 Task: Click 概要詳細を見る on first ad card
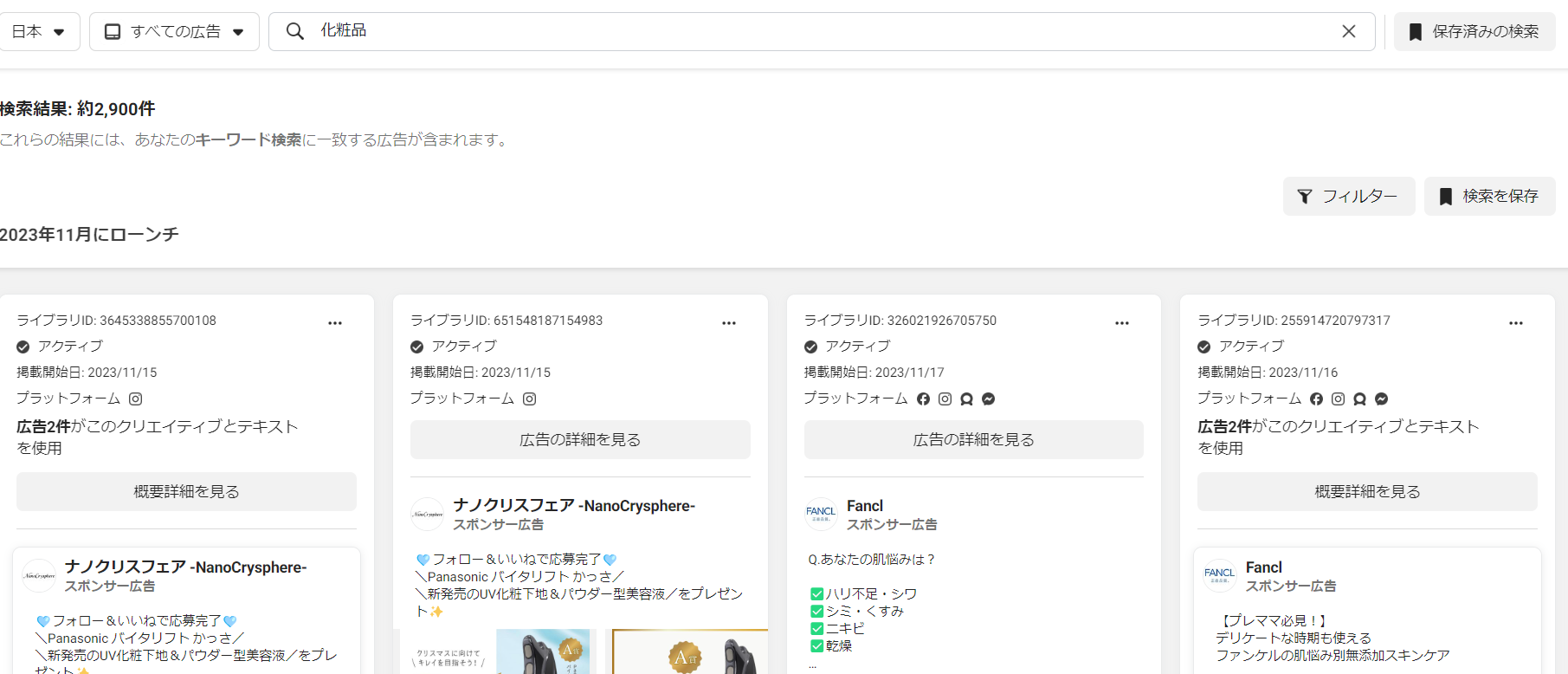tap(186, 492)
